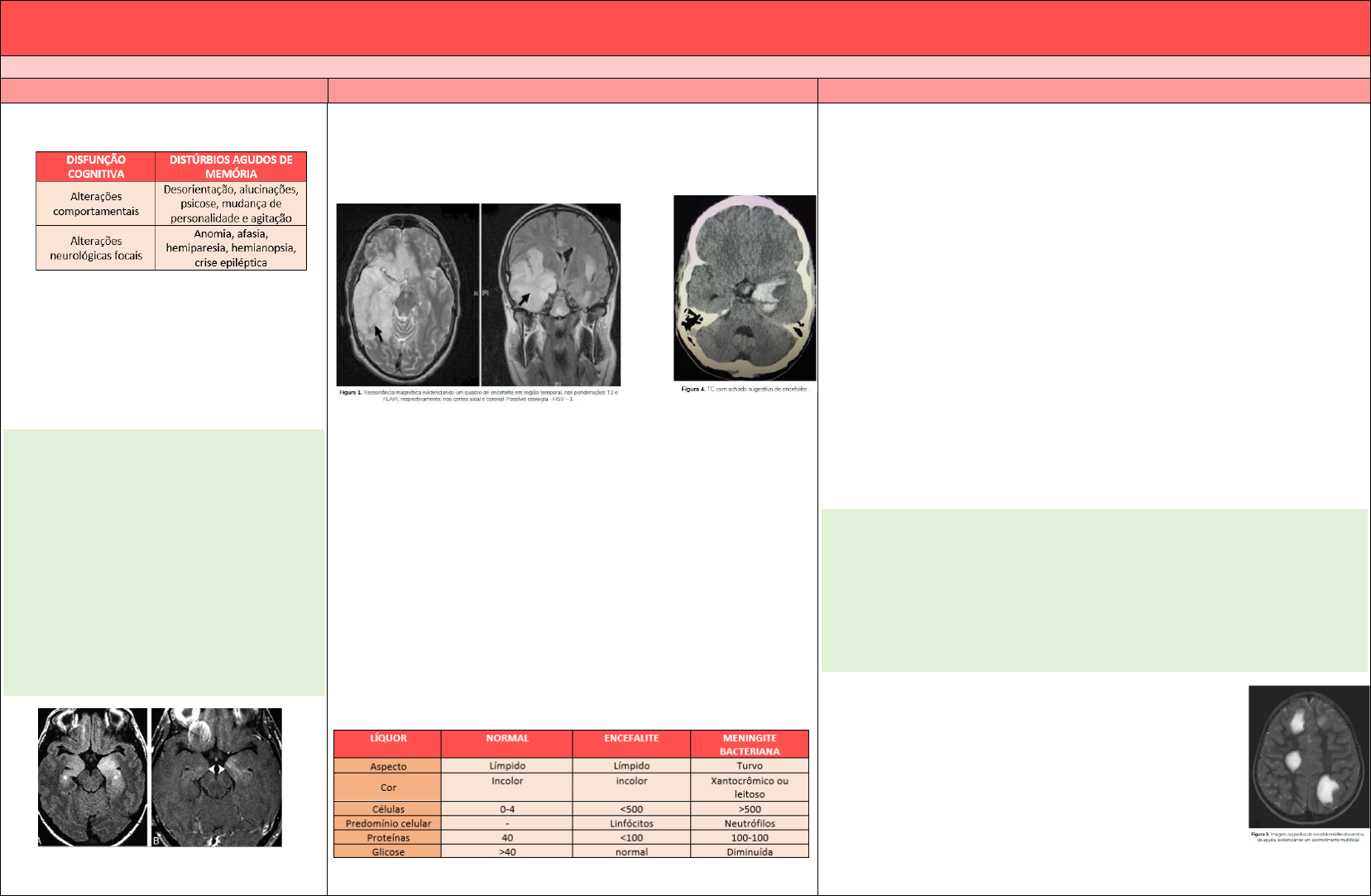1371x896 pixels.
Task: Click the brain MRI image labeled B
Action: (x=217, y=777)
